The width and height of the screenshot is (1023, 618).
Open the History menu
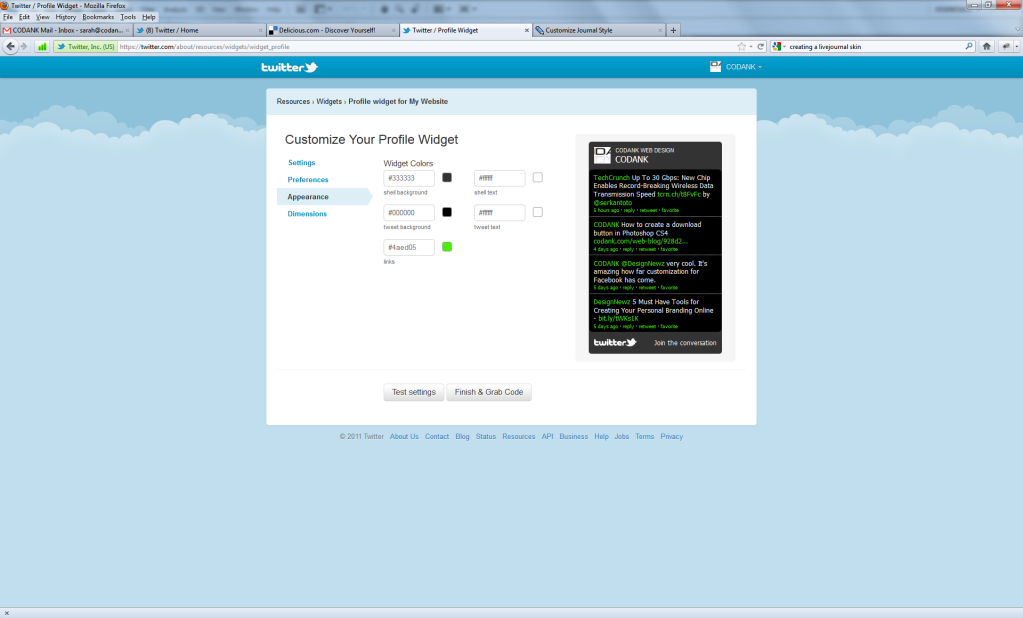tap(65, 17)
